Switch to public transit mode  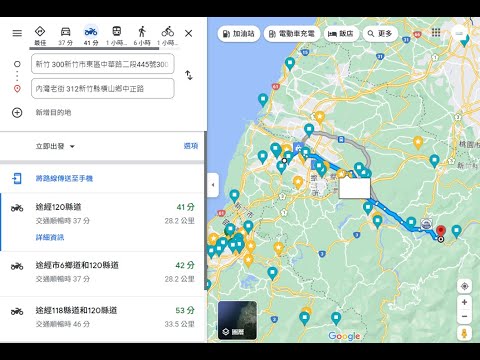(116, 35)
